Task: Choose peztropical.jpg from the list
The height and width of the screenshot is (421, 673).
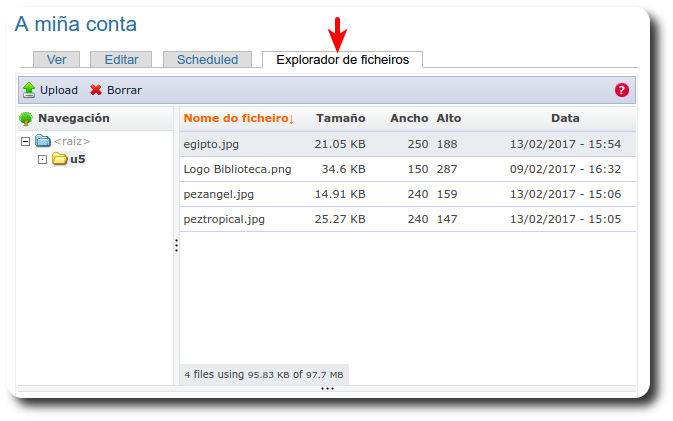Action: click(x=223, y=219)
